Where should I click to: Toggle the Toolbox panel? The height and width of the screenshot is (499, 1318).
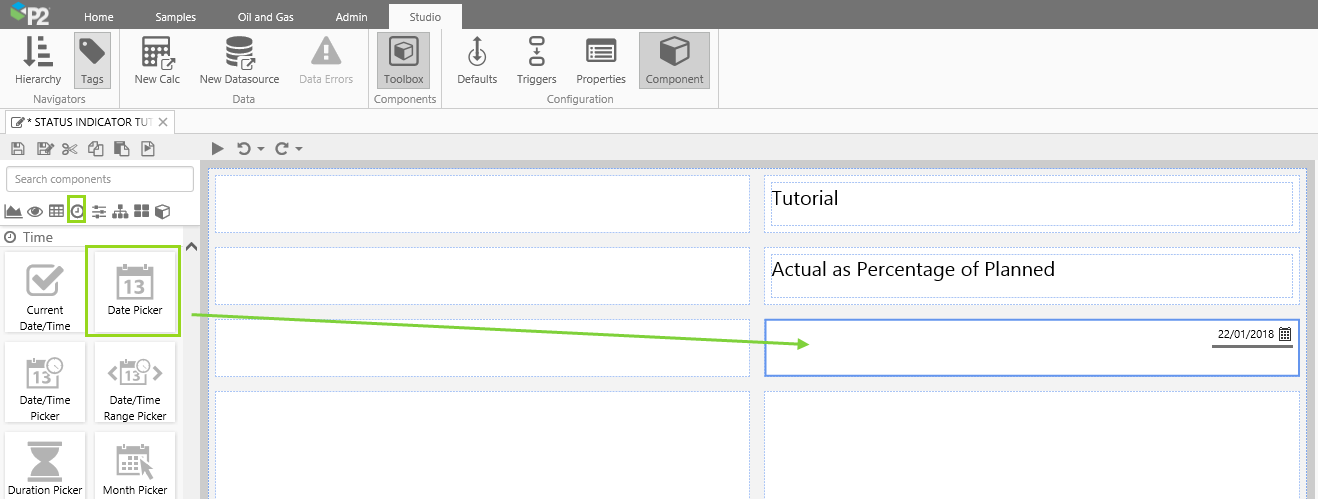coord(404,60)
